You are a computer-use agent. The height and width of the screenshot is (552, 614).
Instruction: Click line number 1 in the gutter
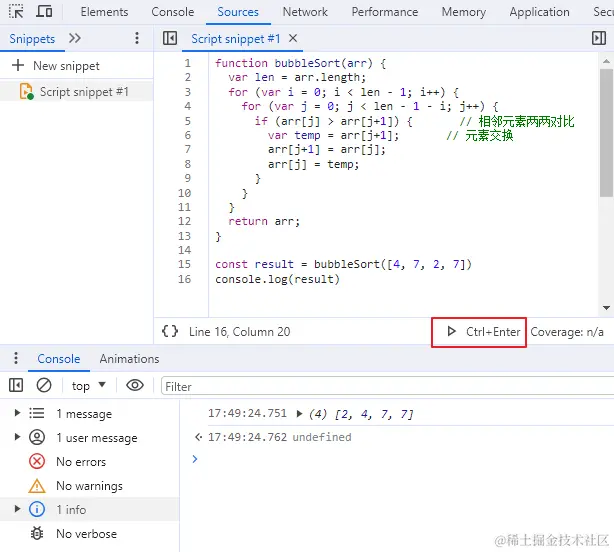click(188, 63)
